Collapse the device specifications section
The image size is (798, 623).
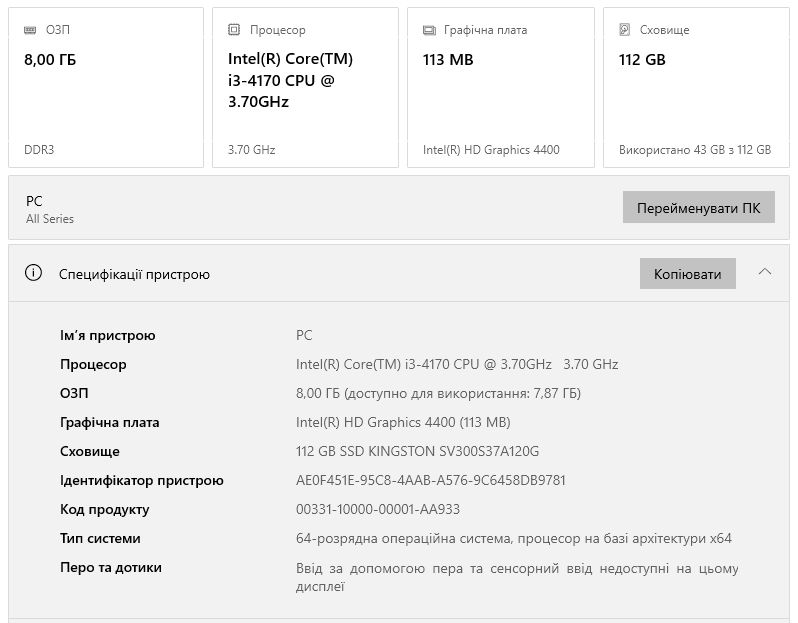pos(764,272)
